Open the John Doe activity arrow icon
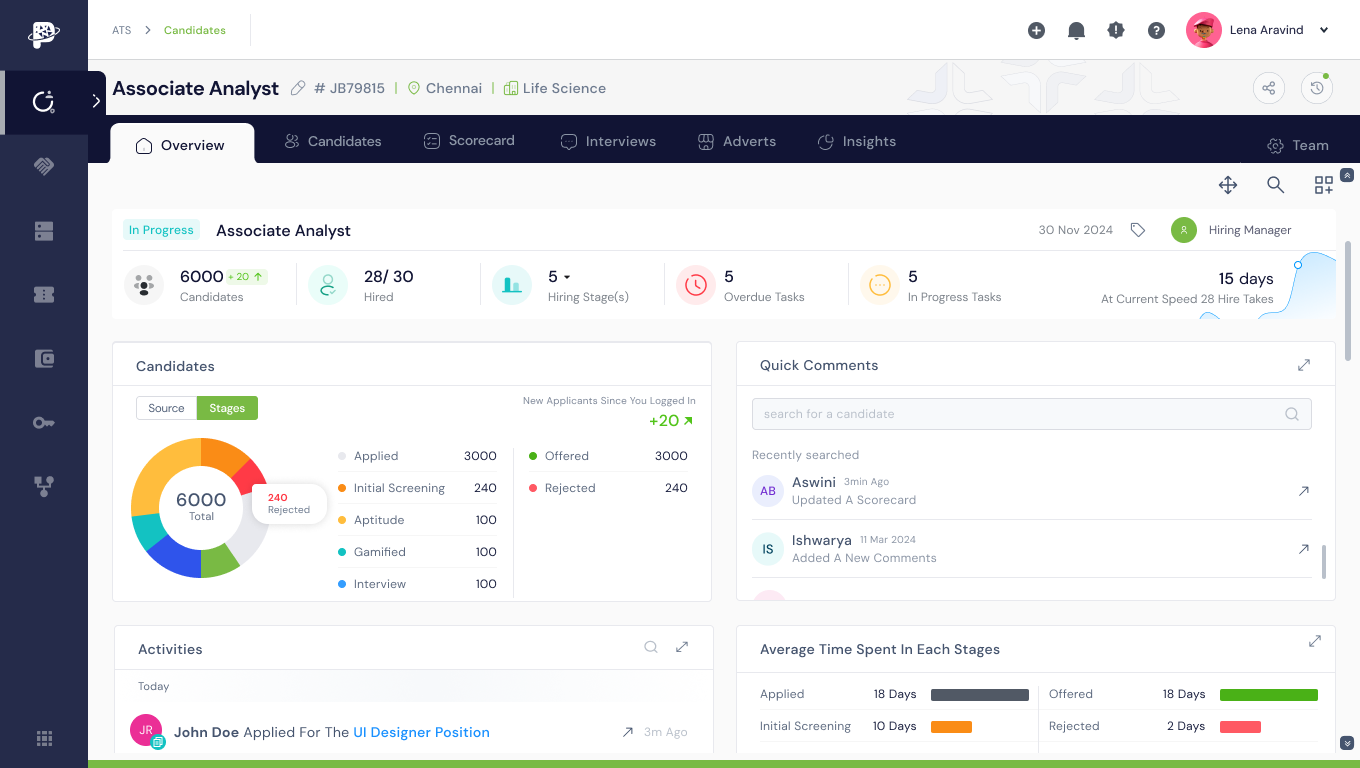 click(x=628, y=732)
